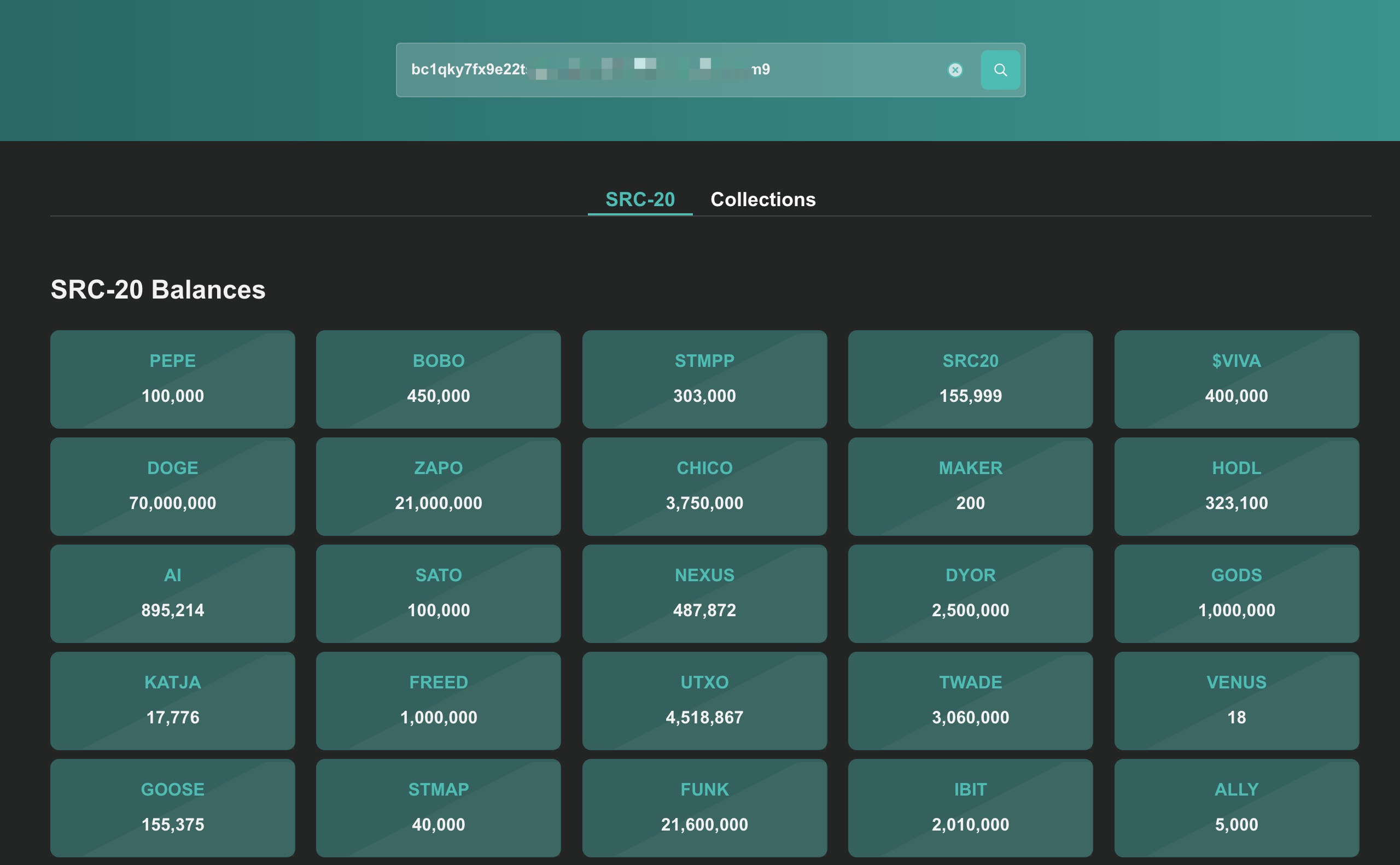
Task: Select the SRC-20 tab
Action: tap(640, 199)
